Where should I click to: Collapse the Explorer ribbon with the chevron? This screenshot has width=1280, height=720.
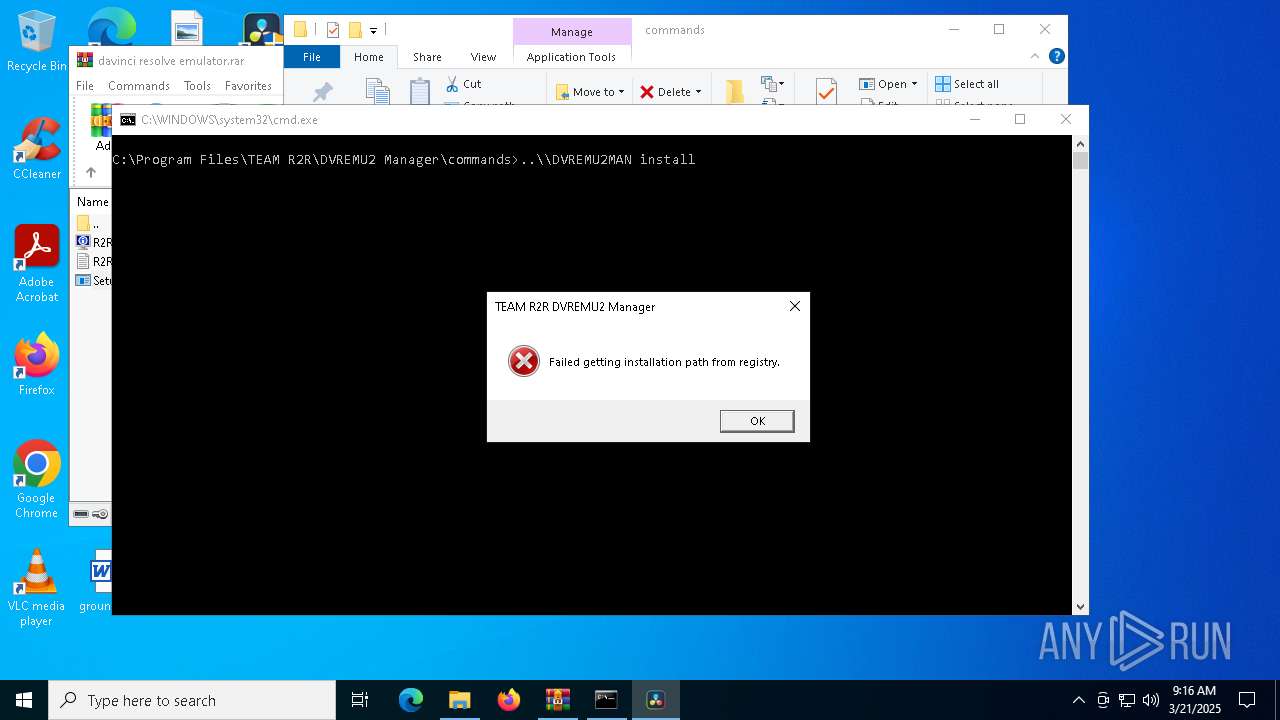pyautogui.click(x=1036, y=57)
